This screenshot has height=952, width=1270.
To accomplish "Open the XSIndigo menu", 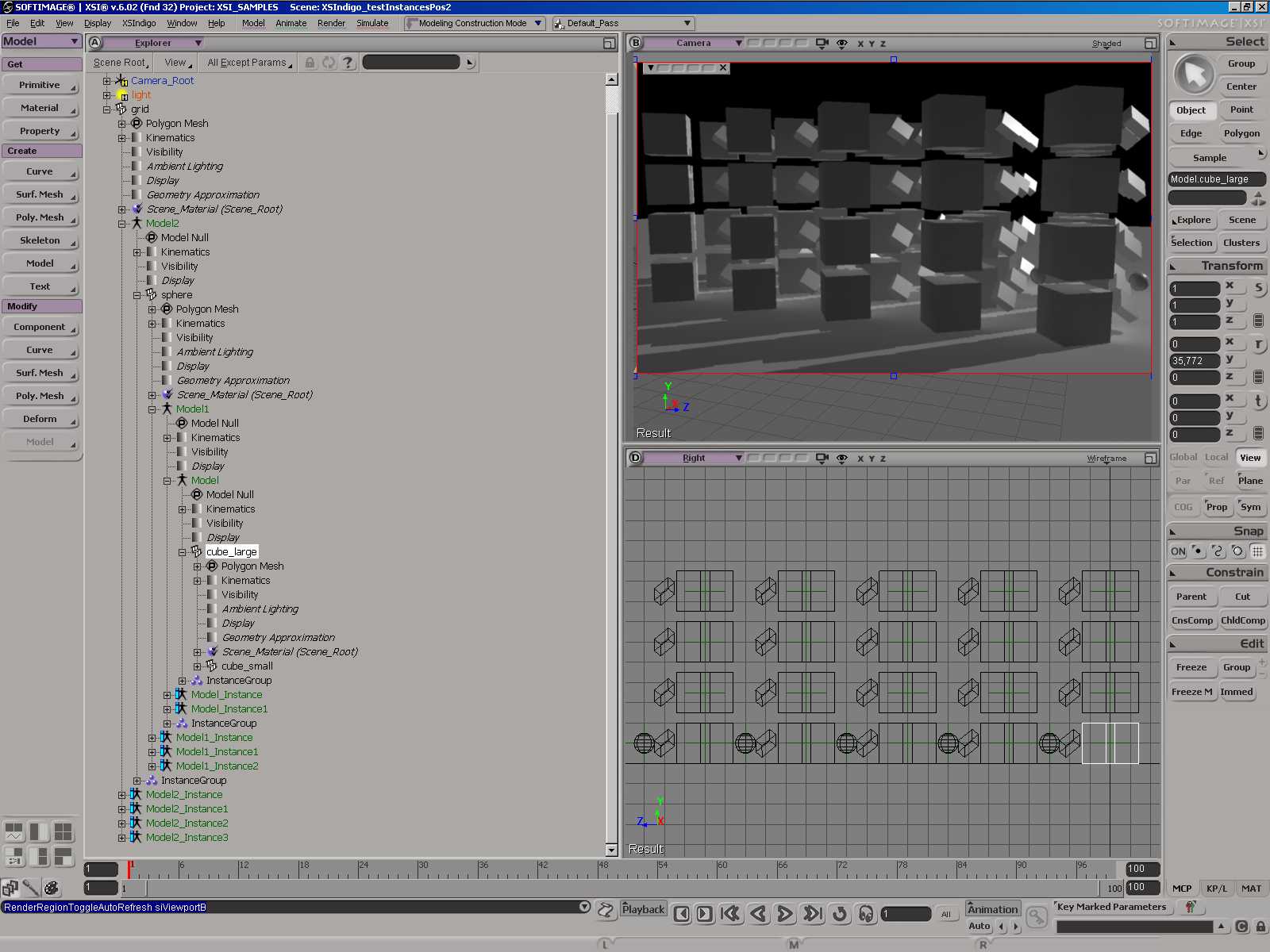I will pos(139,23).
